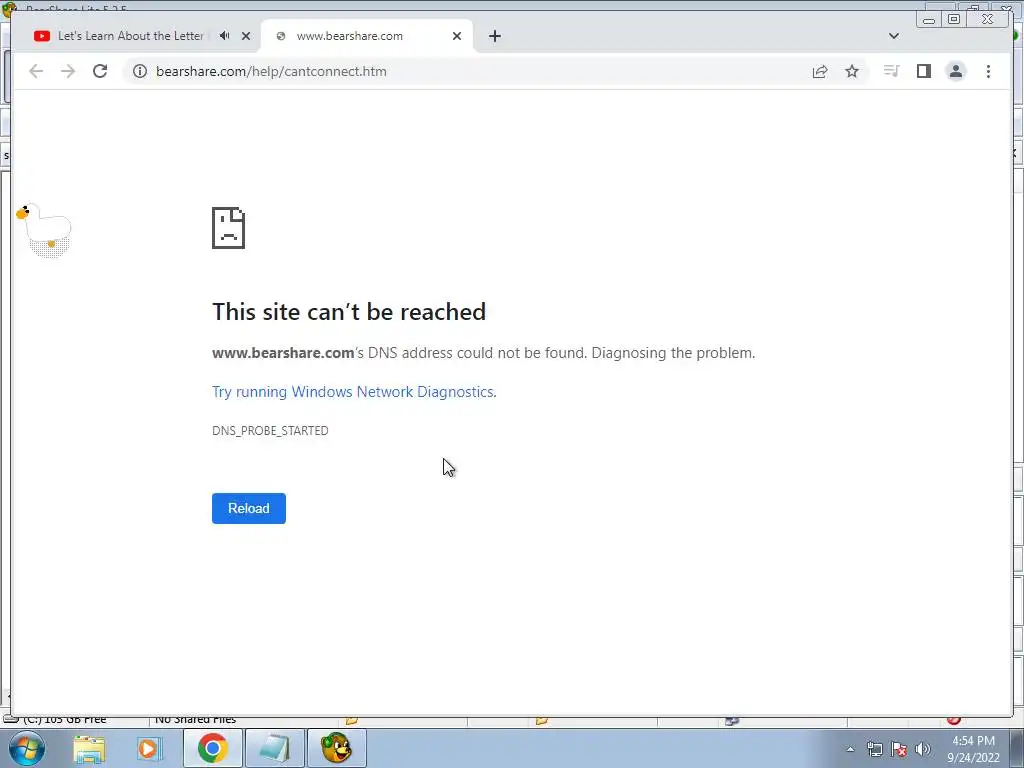Open the Windows Start button
The image size is (1024, 768).
click(x=27, y=748)
